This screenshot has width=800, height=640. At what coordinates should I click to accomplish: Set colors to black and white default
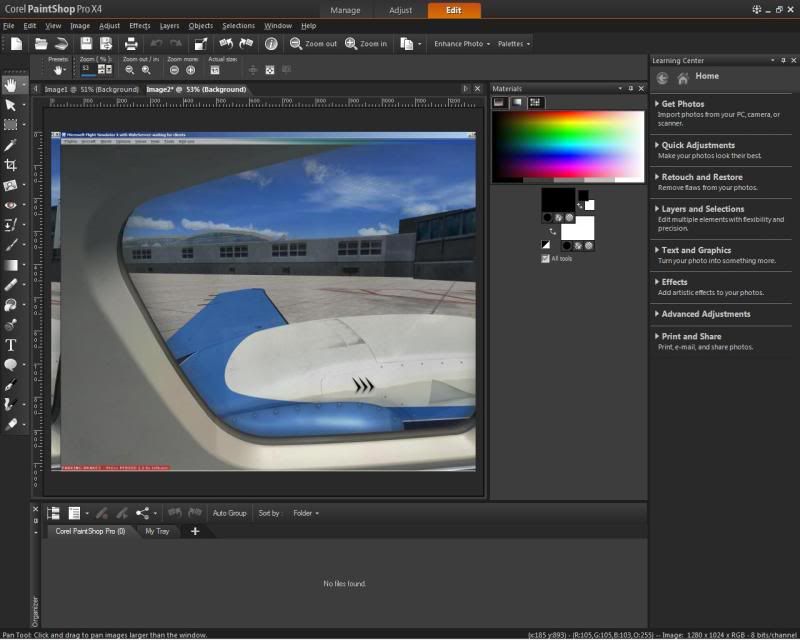click(545, 243)
